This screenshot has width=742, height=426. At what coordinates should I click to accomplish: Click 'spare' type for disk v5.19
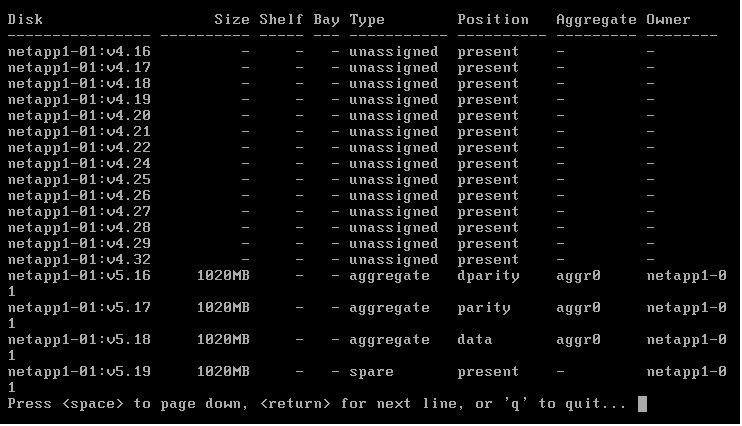(x=371, y=373)
